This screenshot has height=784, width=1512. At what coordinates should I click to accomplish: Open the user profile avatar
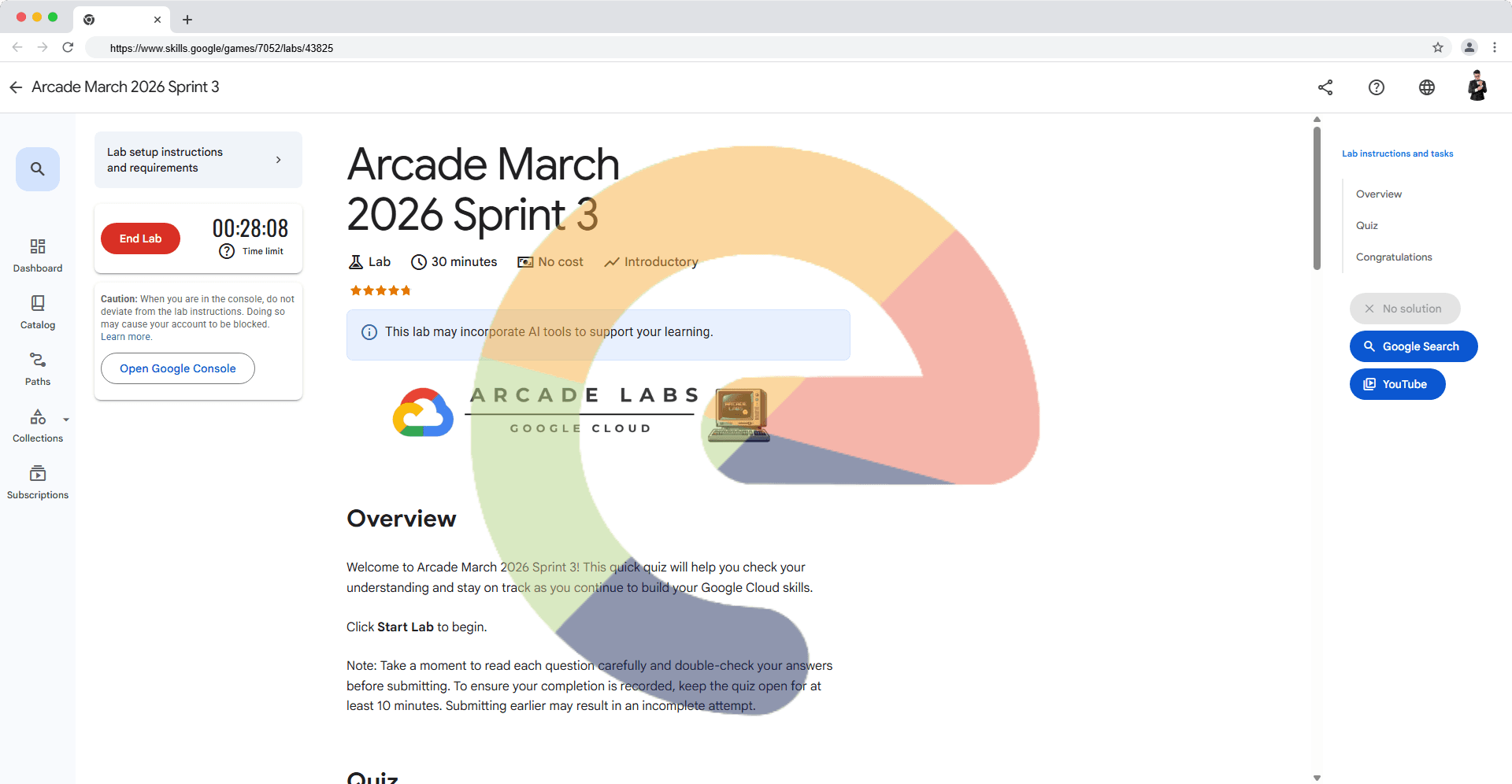pos(1477,86)
